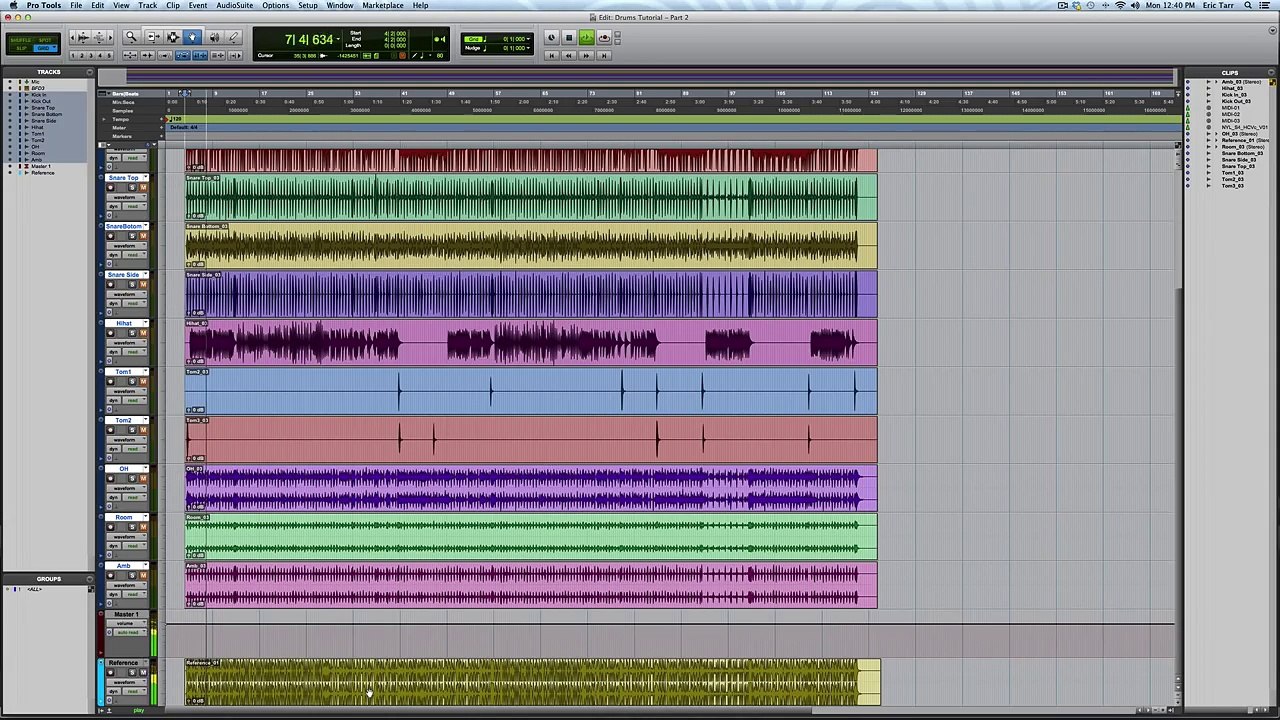Image resolution: width=1280 pixels, height=720 pixels.
Task: Click Rewind transport button
Action: click(x=569, y=56)
